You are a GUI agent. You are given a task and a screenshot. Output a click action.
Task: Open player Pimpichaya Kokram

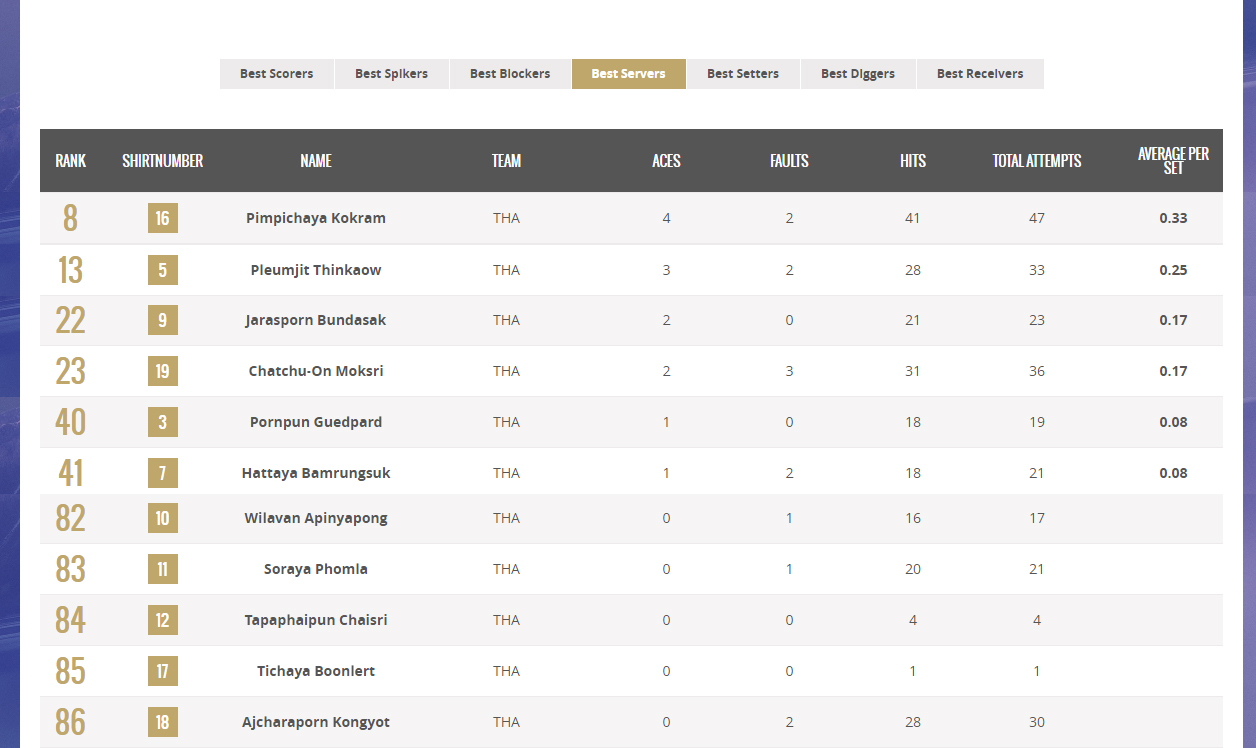pos(316,218)
